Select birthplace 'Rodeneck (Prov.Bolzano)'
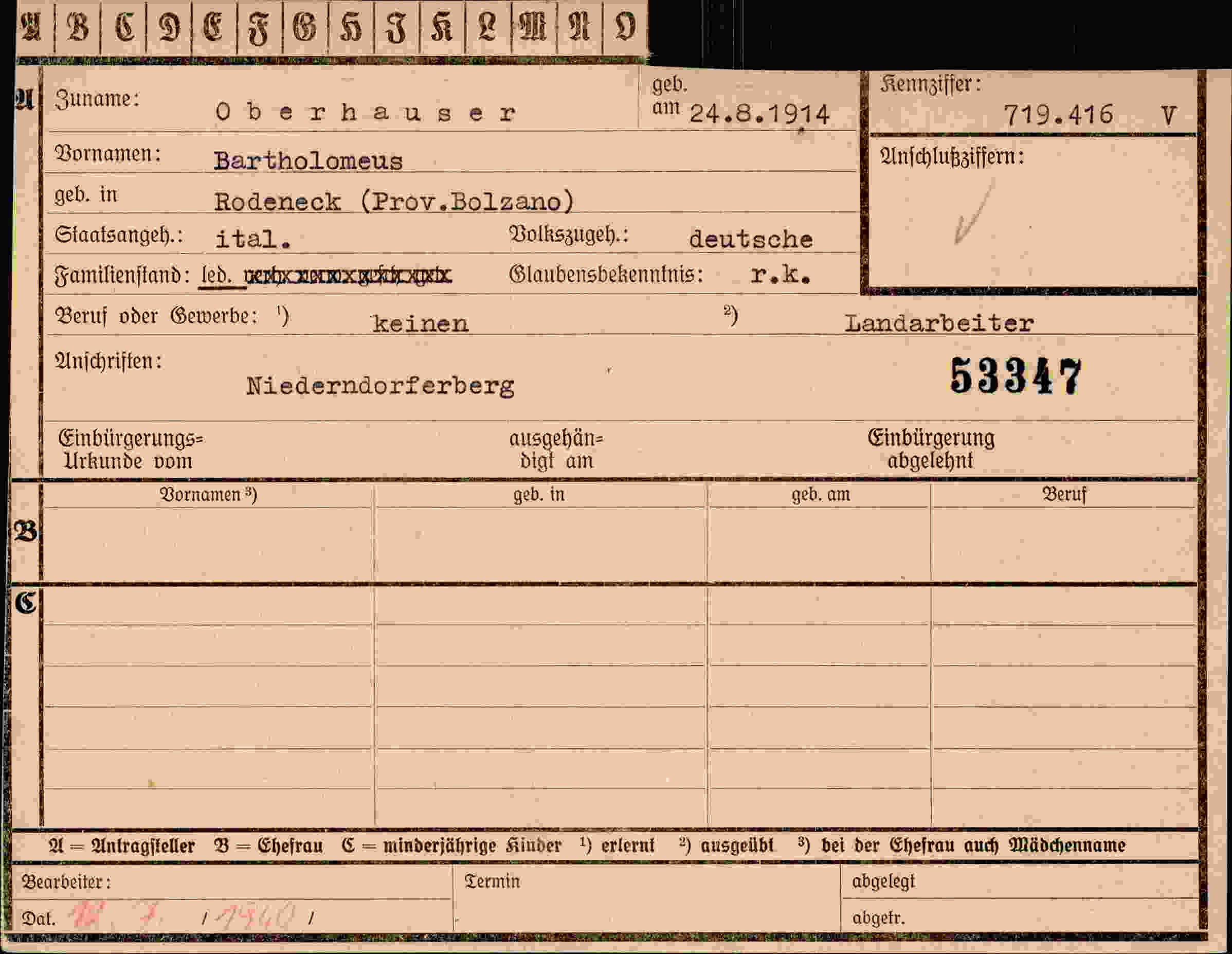Viewport: 1232px width, 954px height. (x=394, y=202)
